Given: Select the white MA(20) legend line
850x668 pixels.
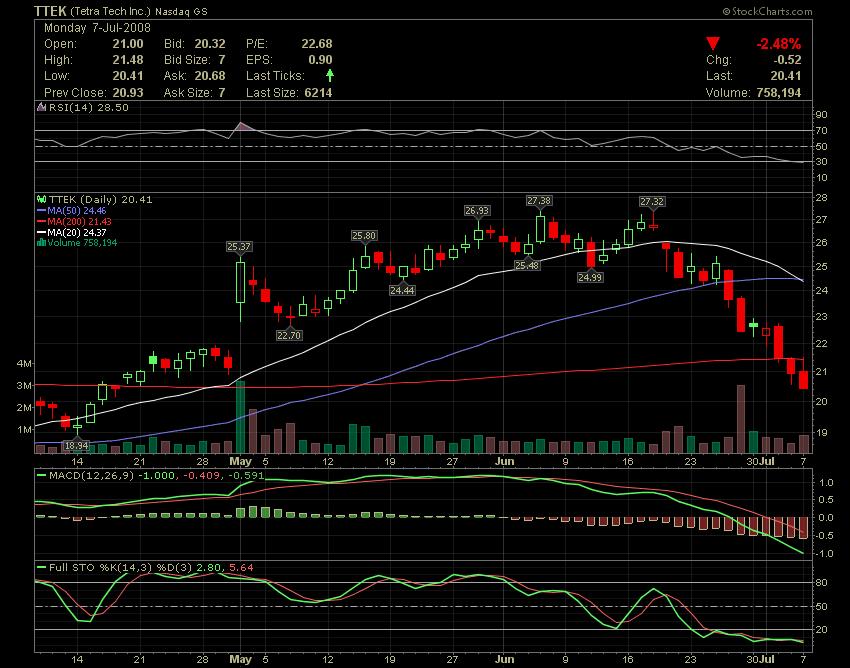Looking at the screenshot, I should tap(41, 233).
